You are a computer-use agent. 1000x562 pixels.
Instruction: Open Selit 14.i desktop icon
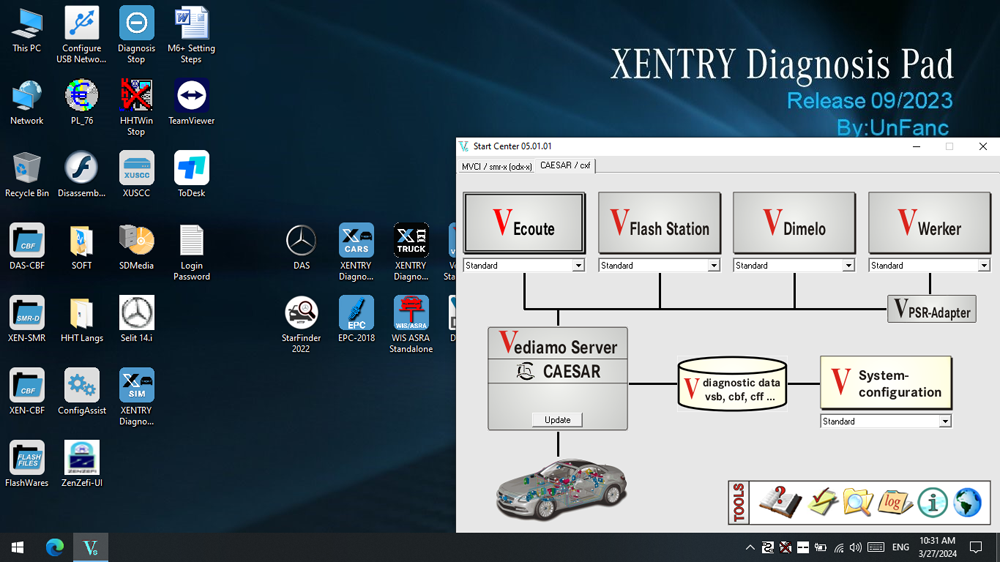click(x=136, y=319)
